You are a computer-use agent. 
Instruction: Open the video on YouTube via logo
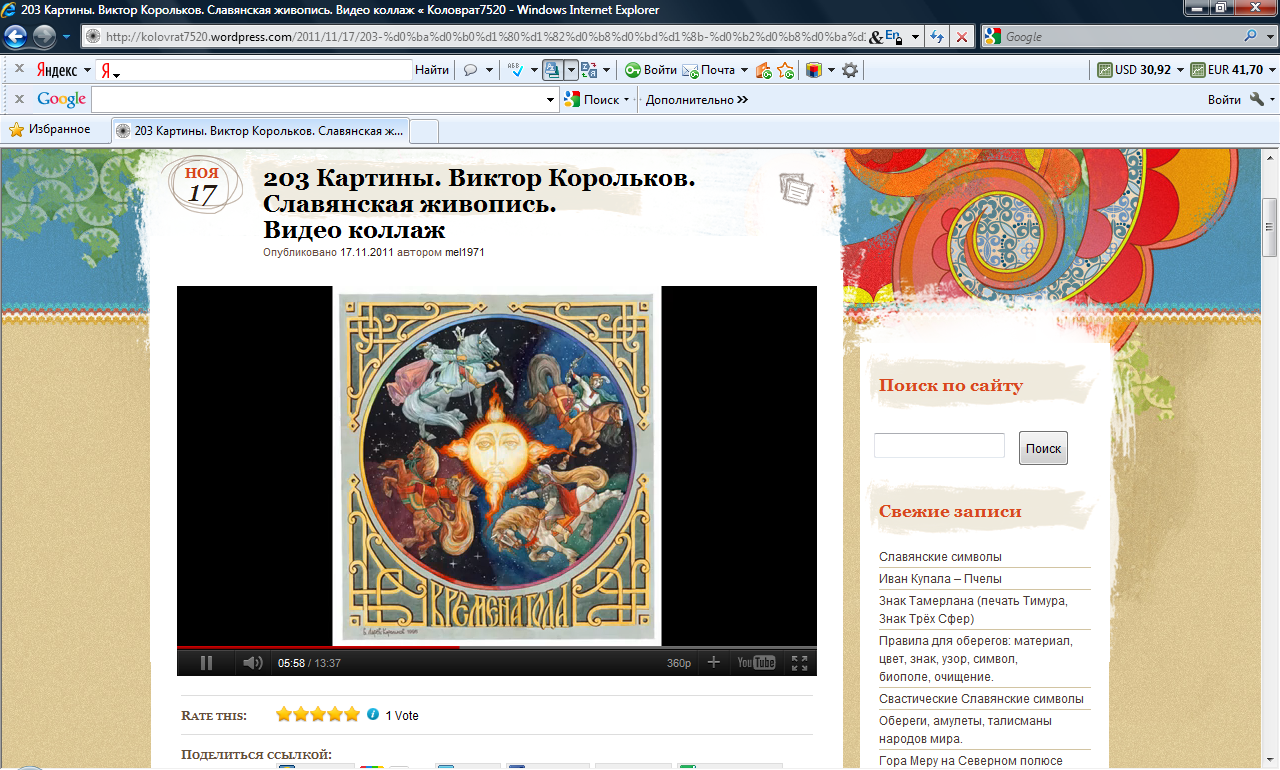756,662
